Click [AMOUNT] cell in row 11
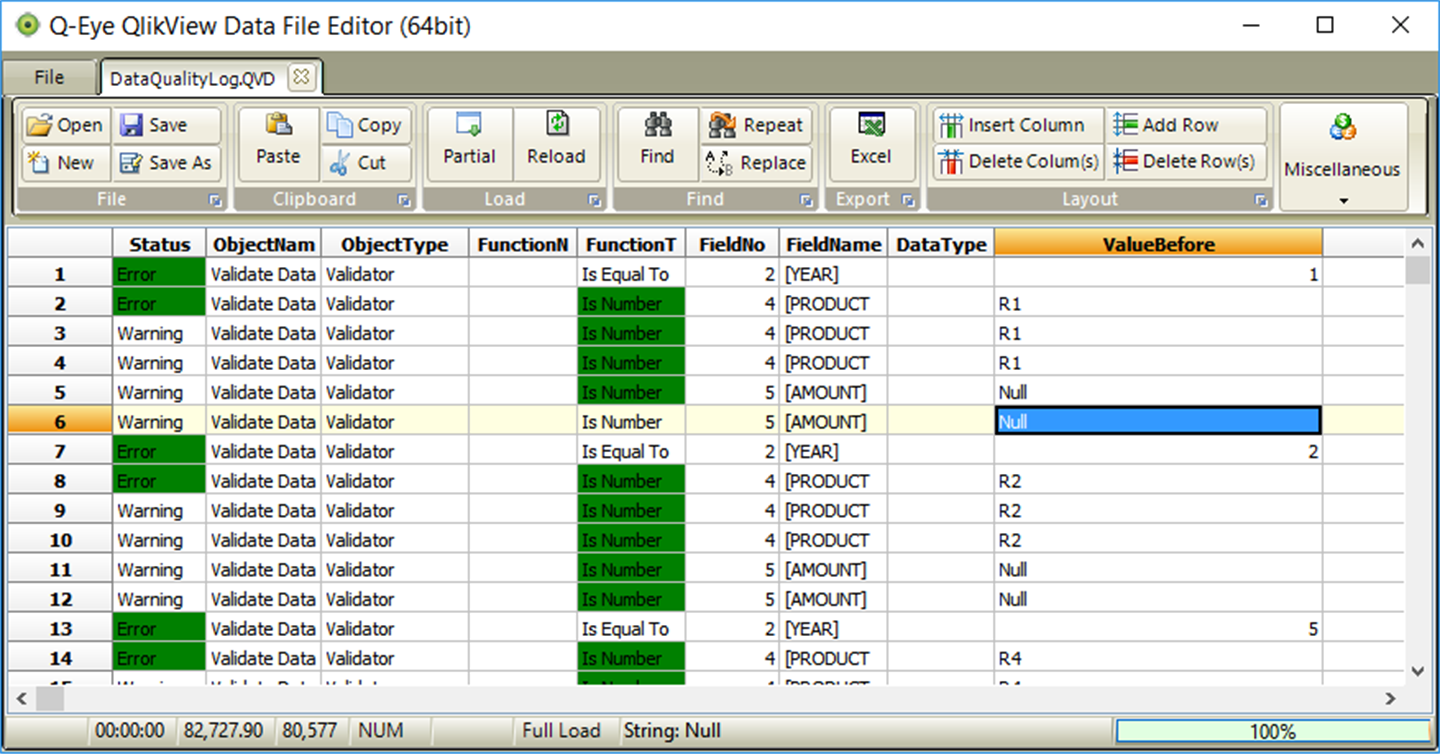The image size is (1440, 754). pos(834,570)
